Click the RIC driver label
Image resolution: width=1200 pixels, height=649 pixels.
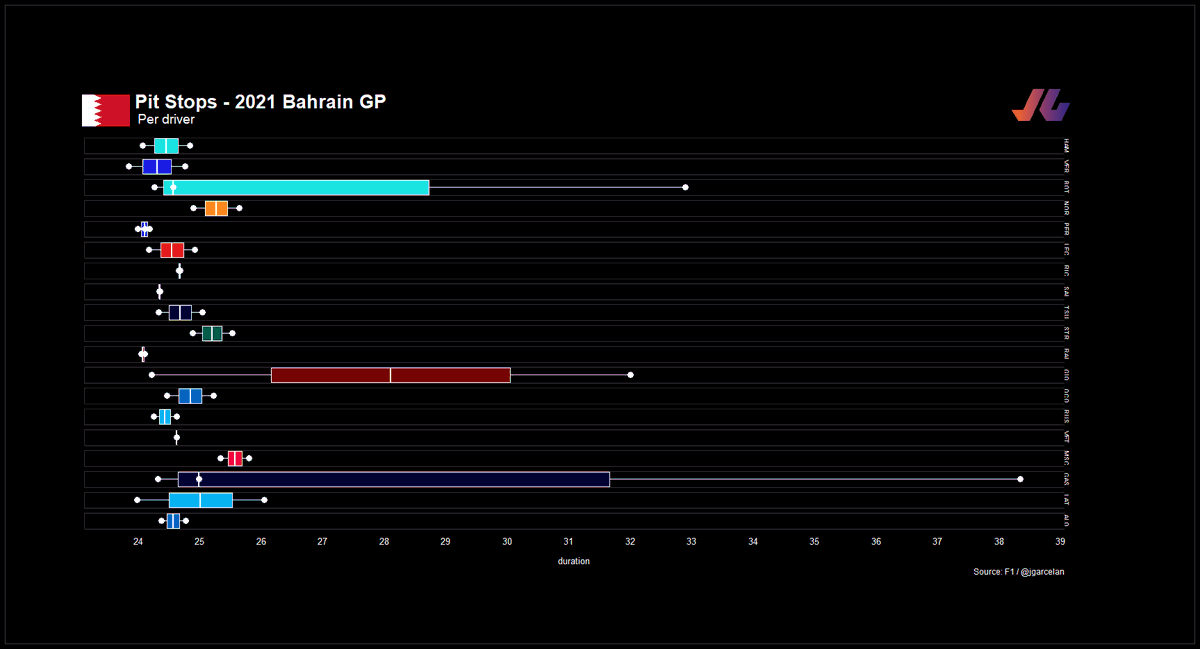(x=1068, y=271)
